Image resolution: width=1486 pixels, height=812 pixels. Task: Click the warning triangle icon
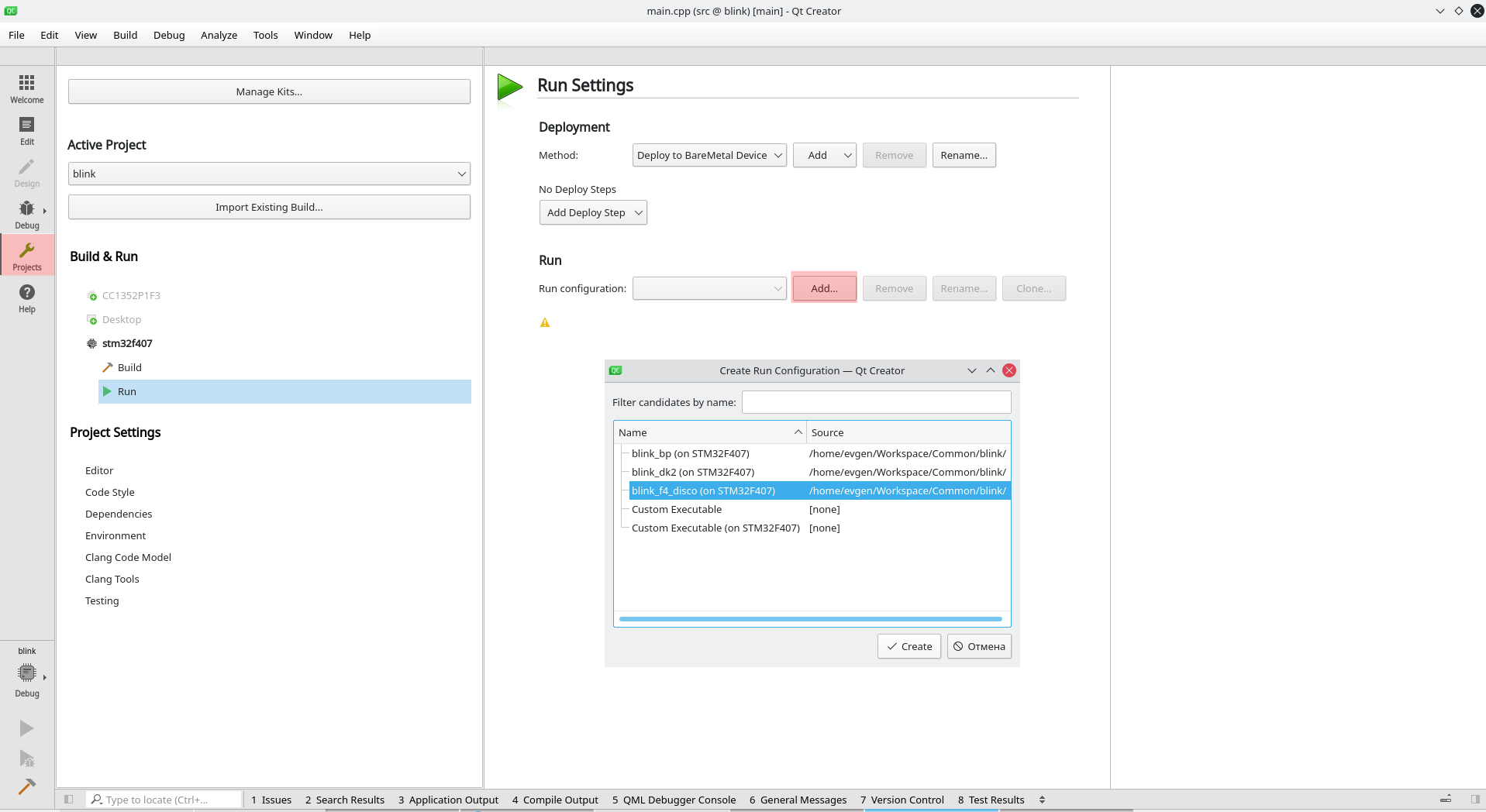[x=545, y=322]
